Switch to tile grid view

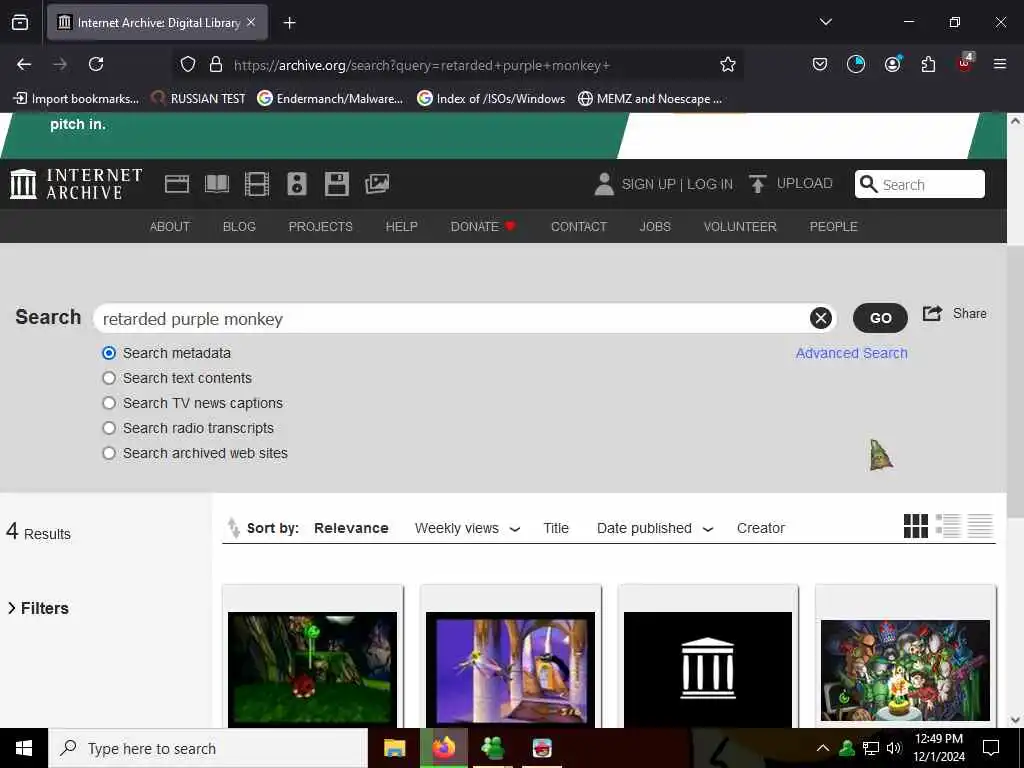[916, 526]
